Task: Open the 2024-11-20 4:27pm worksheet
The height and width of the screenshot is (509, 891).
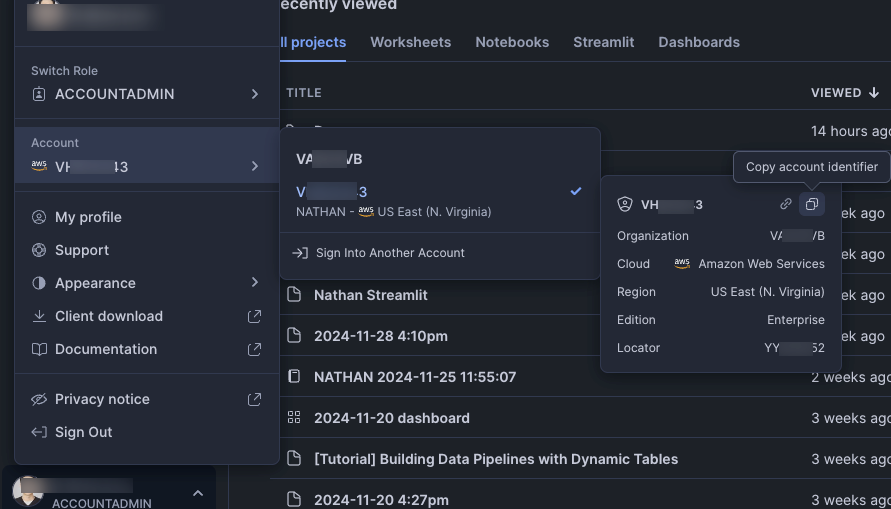Action: pos(381,499)
